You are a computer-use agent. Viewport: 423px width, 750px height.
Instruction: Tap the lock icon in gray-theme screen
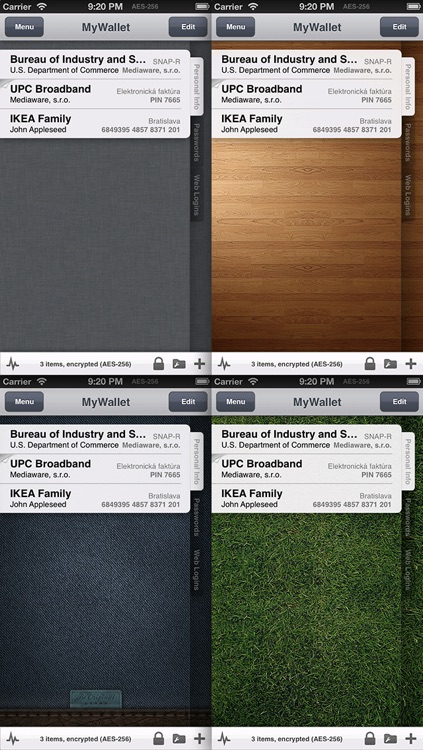tap(158, 364)
